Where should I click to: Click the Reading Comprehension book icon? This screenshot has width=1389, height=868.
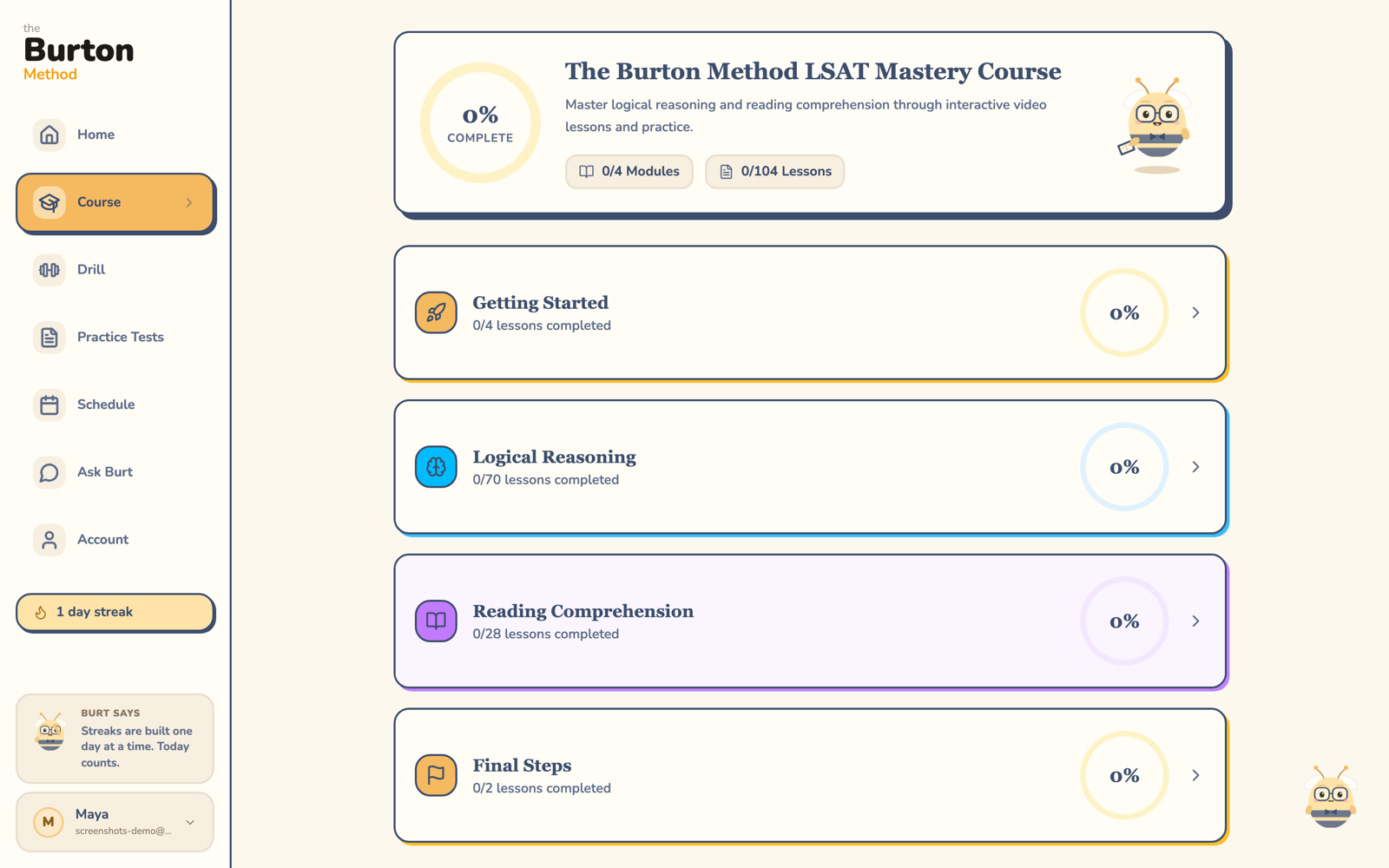point(436,621)
